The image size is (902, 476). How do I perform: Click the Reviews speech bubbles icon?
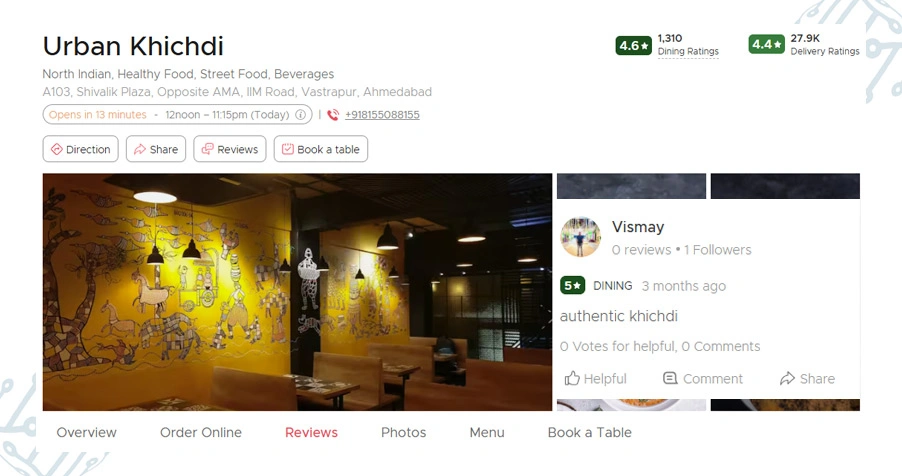click(x=208, y=149)
